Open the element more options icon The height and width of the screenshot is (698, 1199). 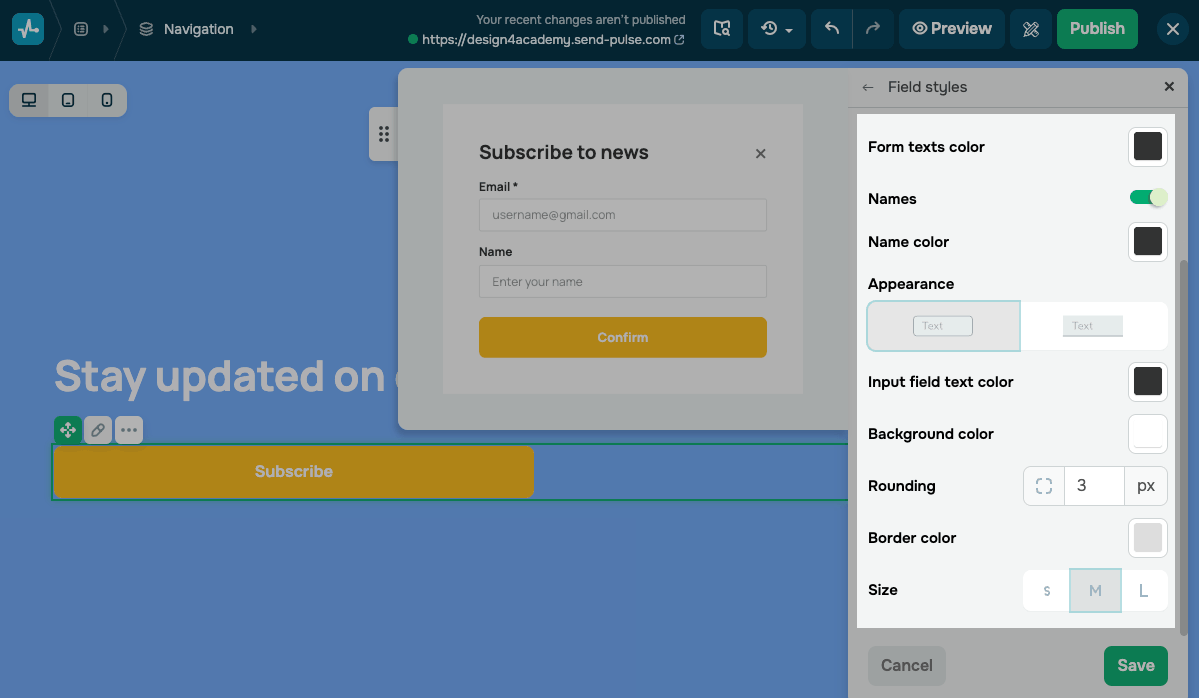click(128, 430)
